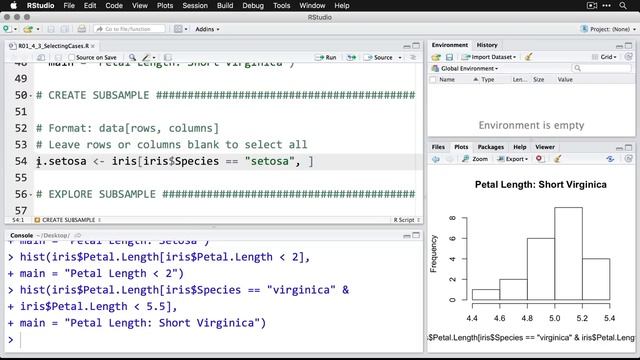Click the workspace panes grid icon
The image size is (640, 360).
(178, 29)
